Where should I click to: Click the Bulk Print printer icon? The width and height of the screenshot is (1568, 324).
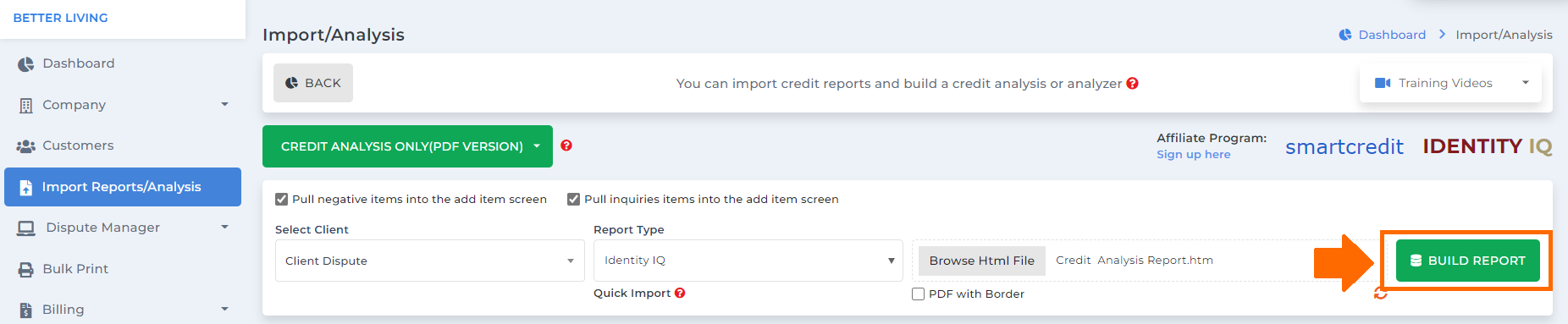coord(26,269)
